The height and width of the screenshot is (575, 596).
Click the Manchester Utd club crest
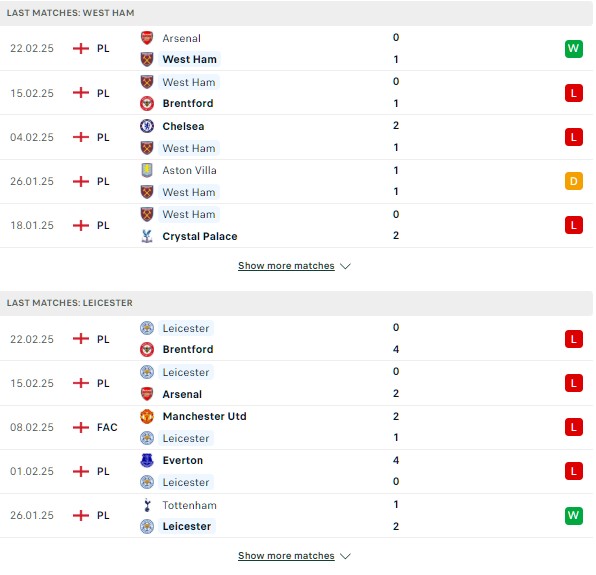click(x=147, y=416)
